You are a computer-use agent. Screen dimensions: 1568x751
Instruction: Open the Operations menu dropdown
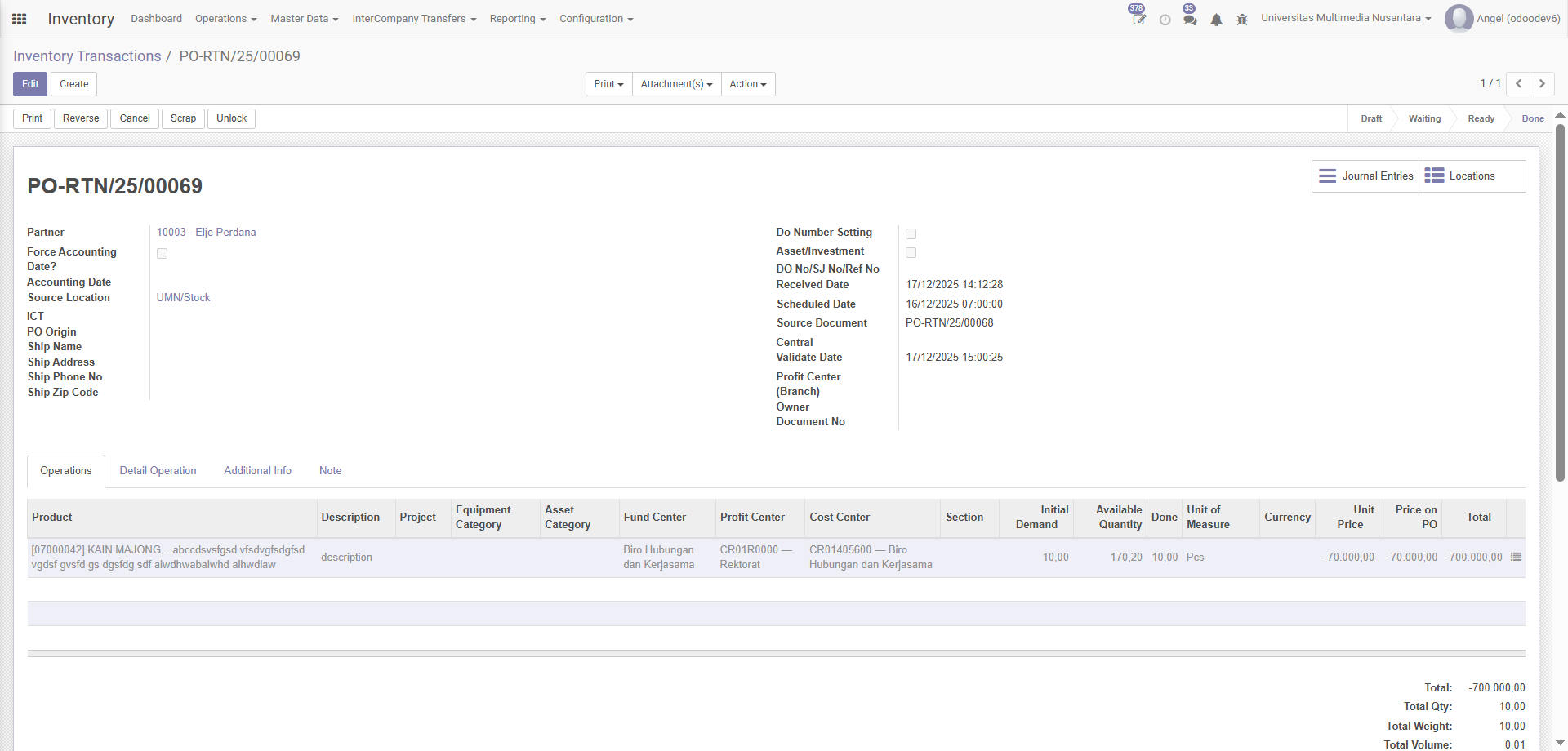pos(225,19)
